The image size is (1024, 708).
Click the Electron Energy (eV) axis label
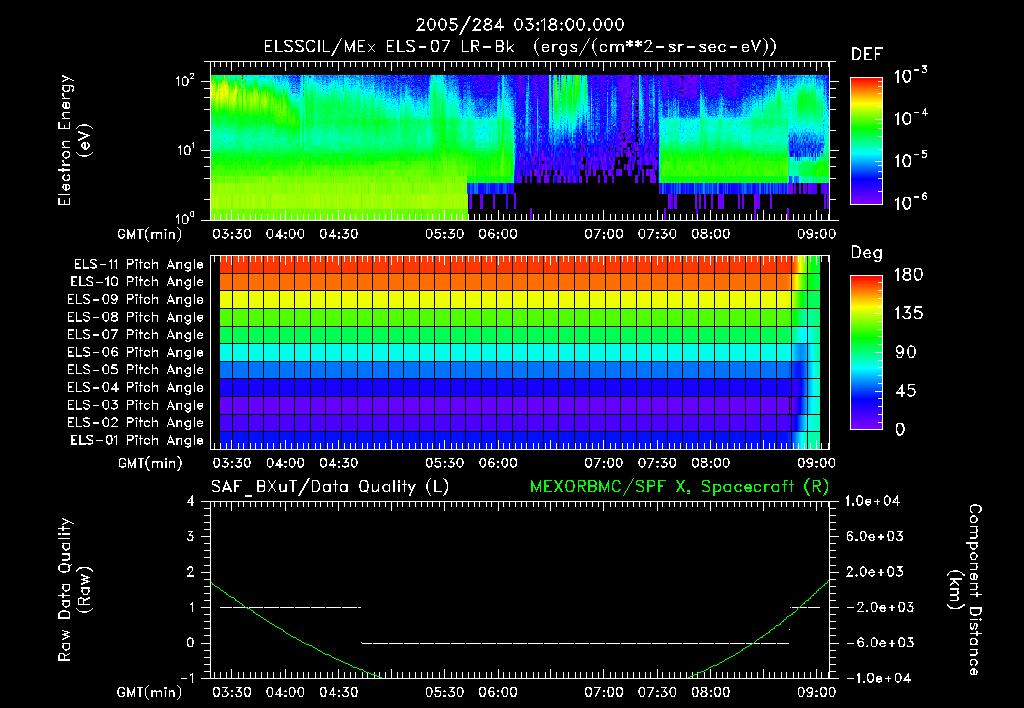(x=74, y=140)
